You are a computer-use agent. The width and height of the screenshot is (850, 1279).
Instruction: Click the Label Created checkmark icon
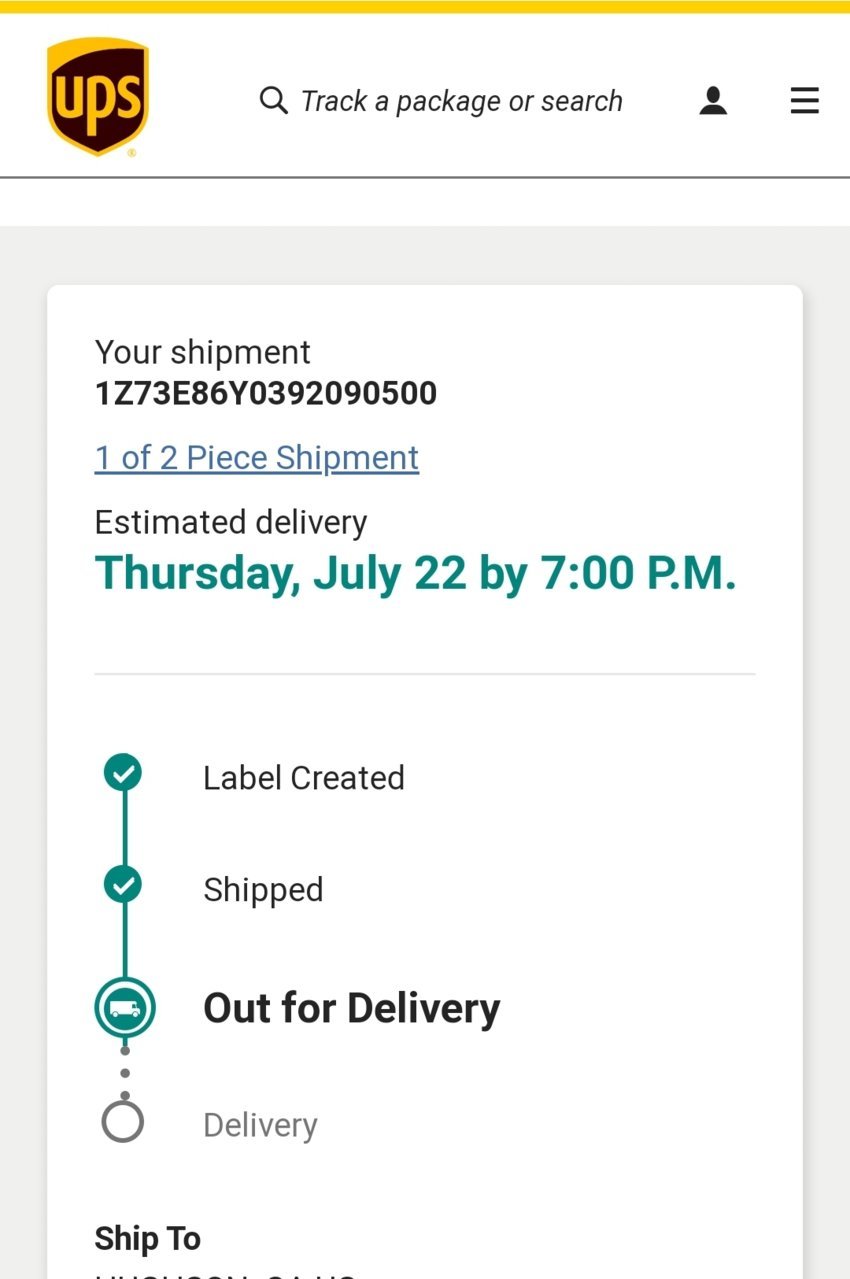pyautogui.click(x=123, y=772)
